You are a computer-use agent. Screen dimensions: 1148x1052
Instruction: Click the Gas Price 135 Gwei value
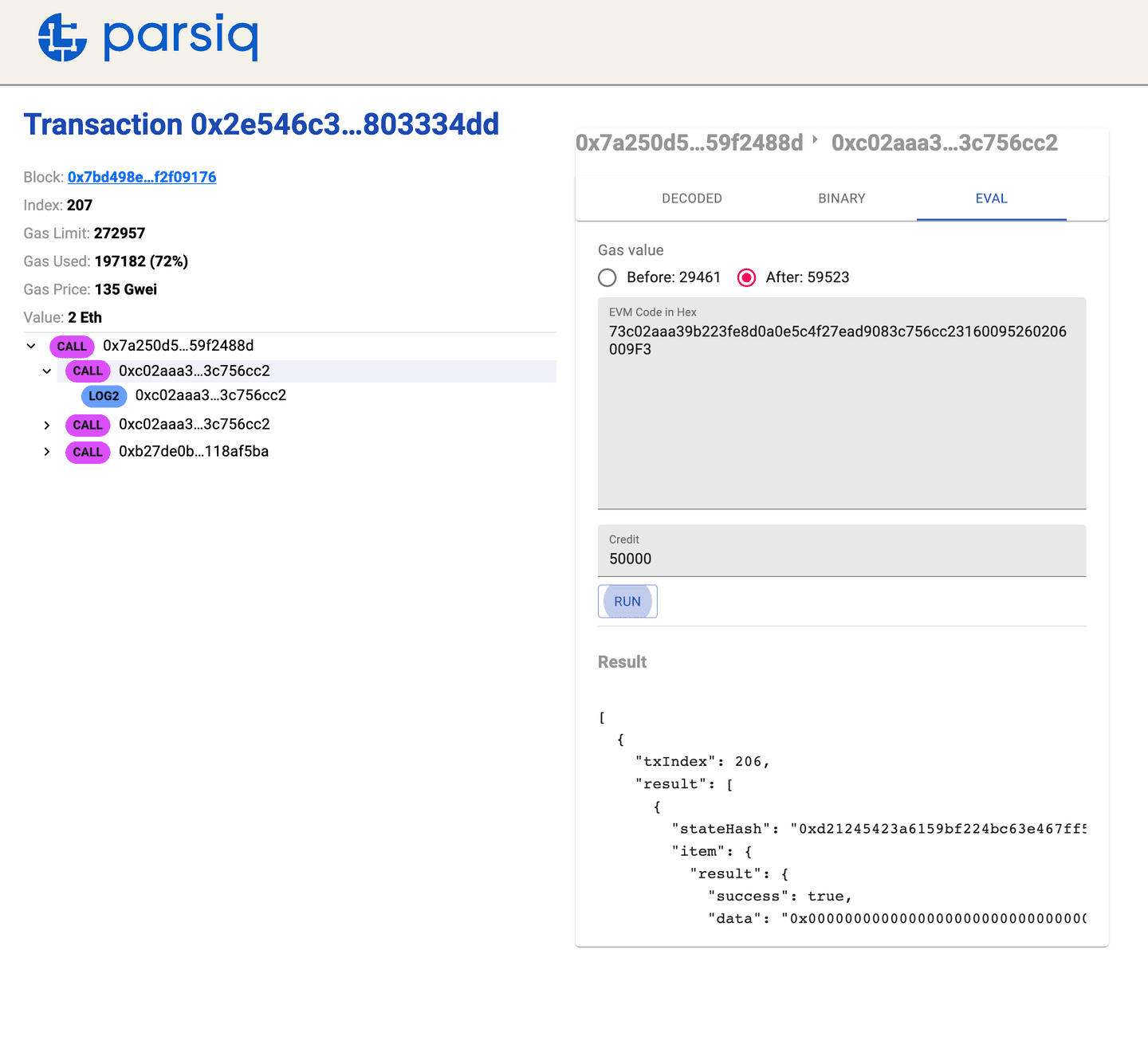[x=126, y=289]
